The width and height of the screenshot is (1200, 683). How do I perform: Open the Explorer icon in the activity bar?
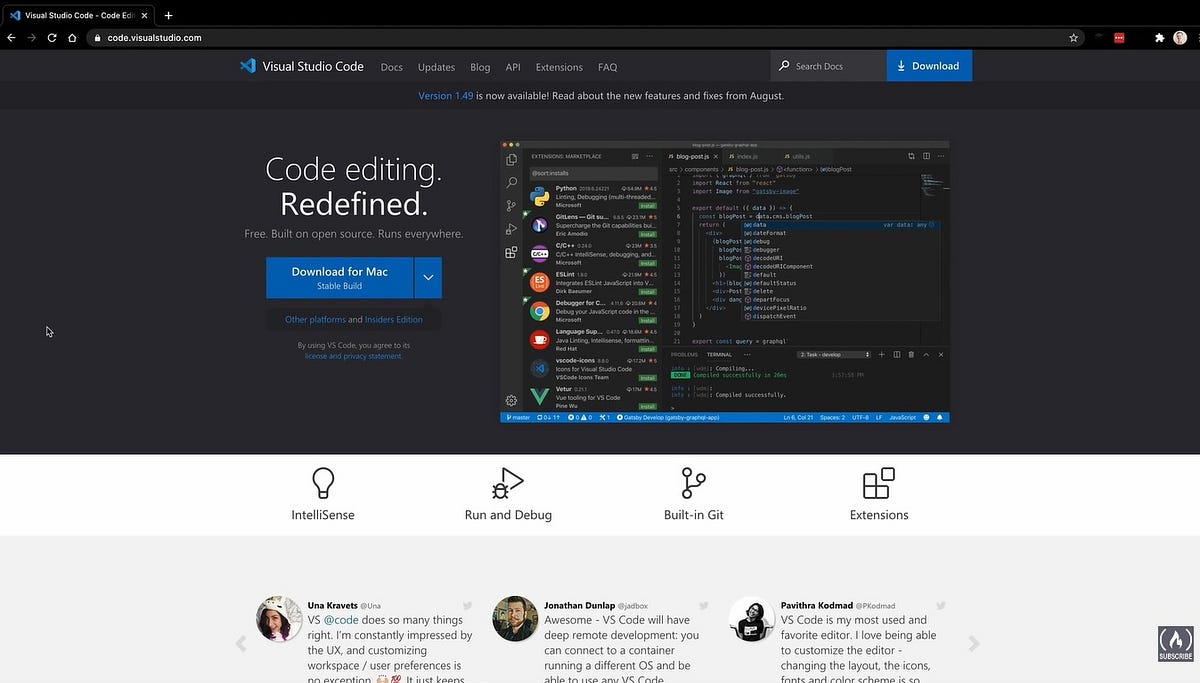click(510, 160)
